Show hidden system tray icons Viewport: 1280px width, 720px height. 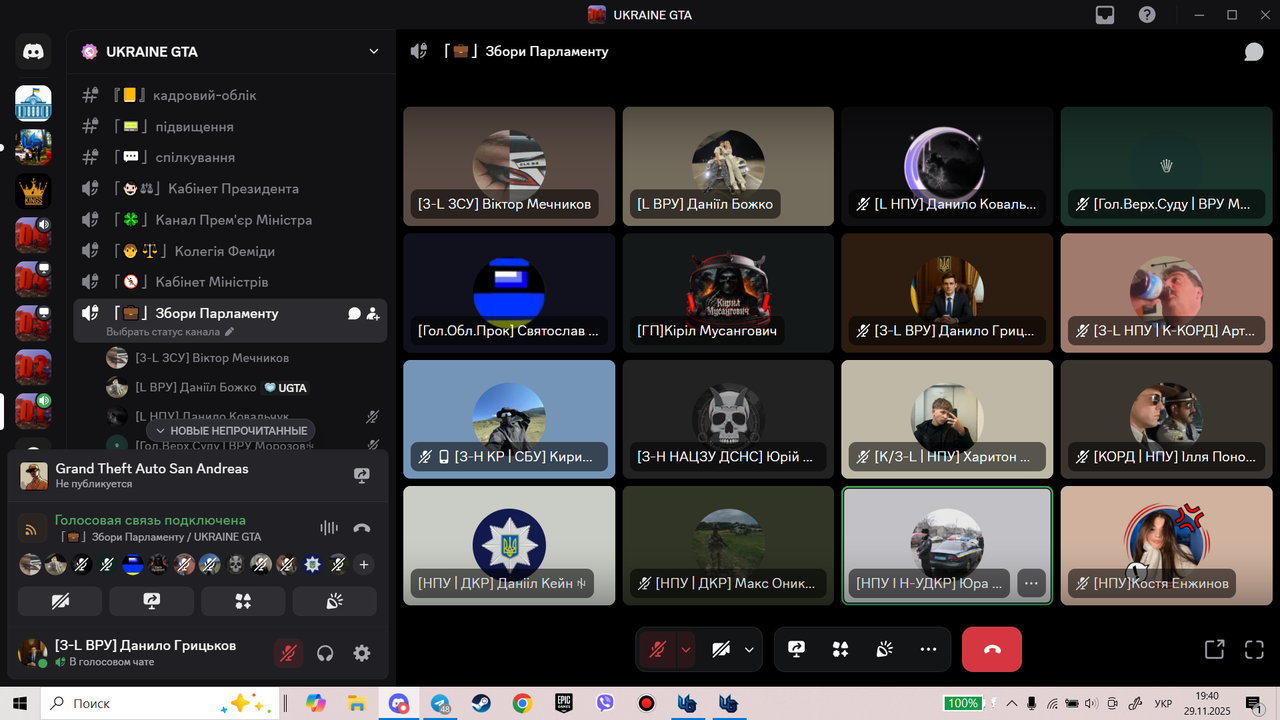coord(1012,703)
